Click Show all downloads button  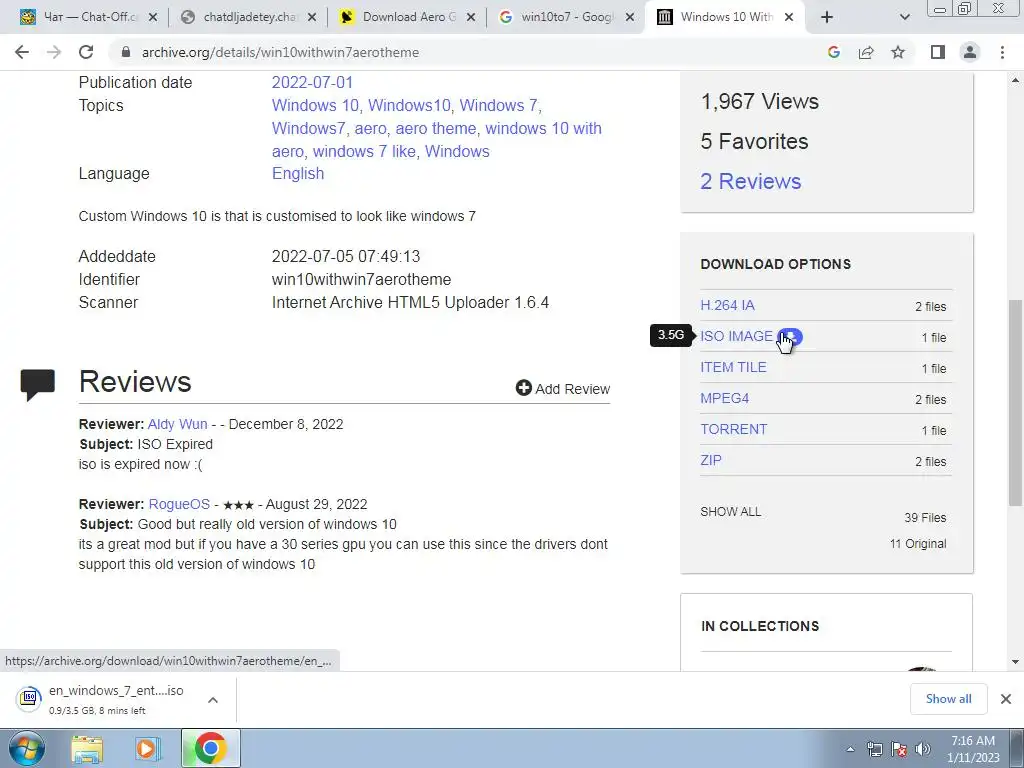pyautogui.click(x=948, y=699)
